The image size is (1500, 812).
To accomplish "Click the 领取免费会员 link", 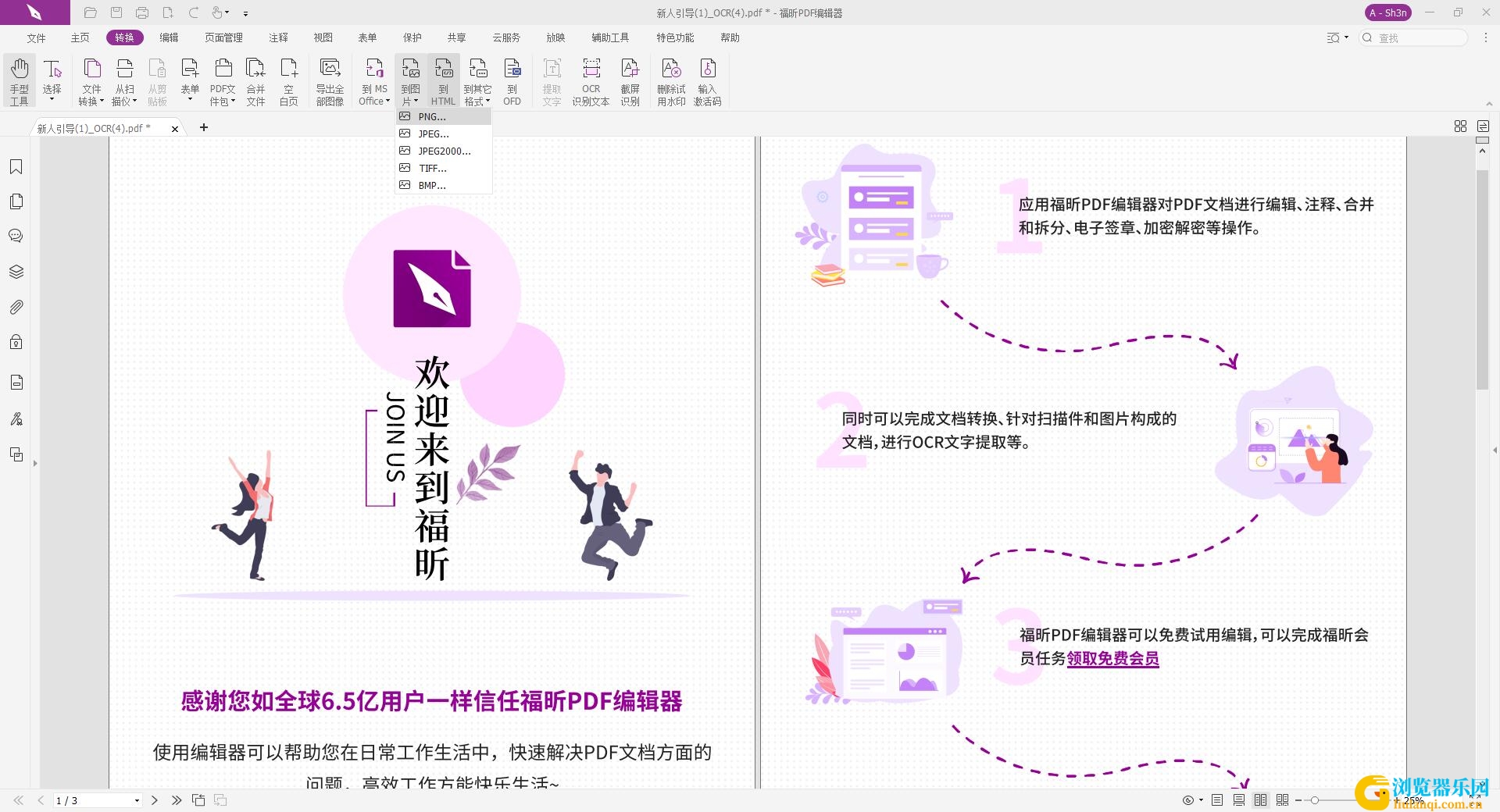I will pyautogui.click(x=1112, y=658).
